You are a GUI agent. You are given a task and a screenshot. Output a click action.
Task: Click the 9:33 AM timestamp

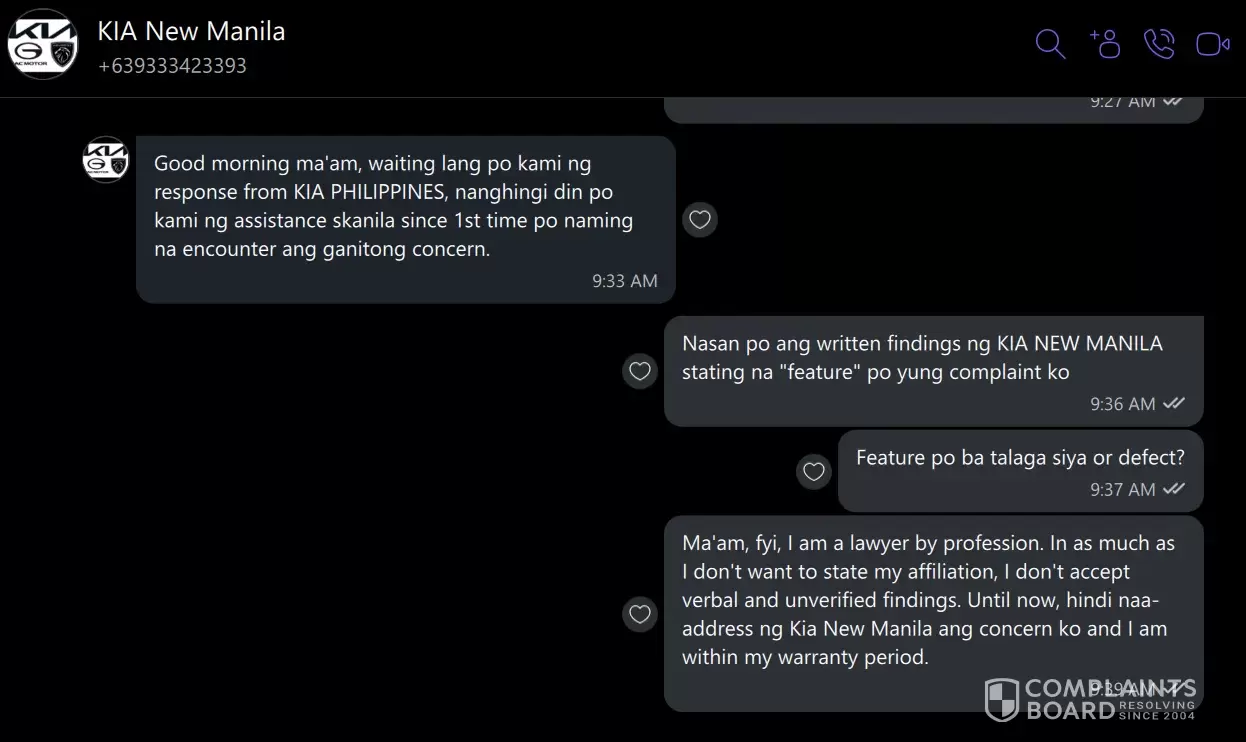(x=625, y=281)
